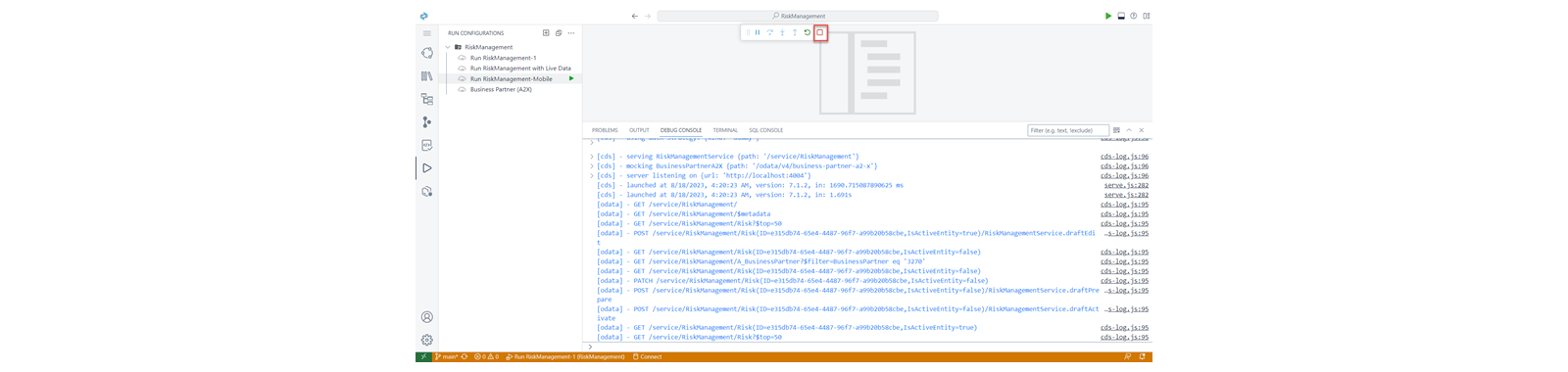Switch to the SQL Console tab
Image resolution: width=1568 pixels, height=372 pixels.
[x=766, y=130]
